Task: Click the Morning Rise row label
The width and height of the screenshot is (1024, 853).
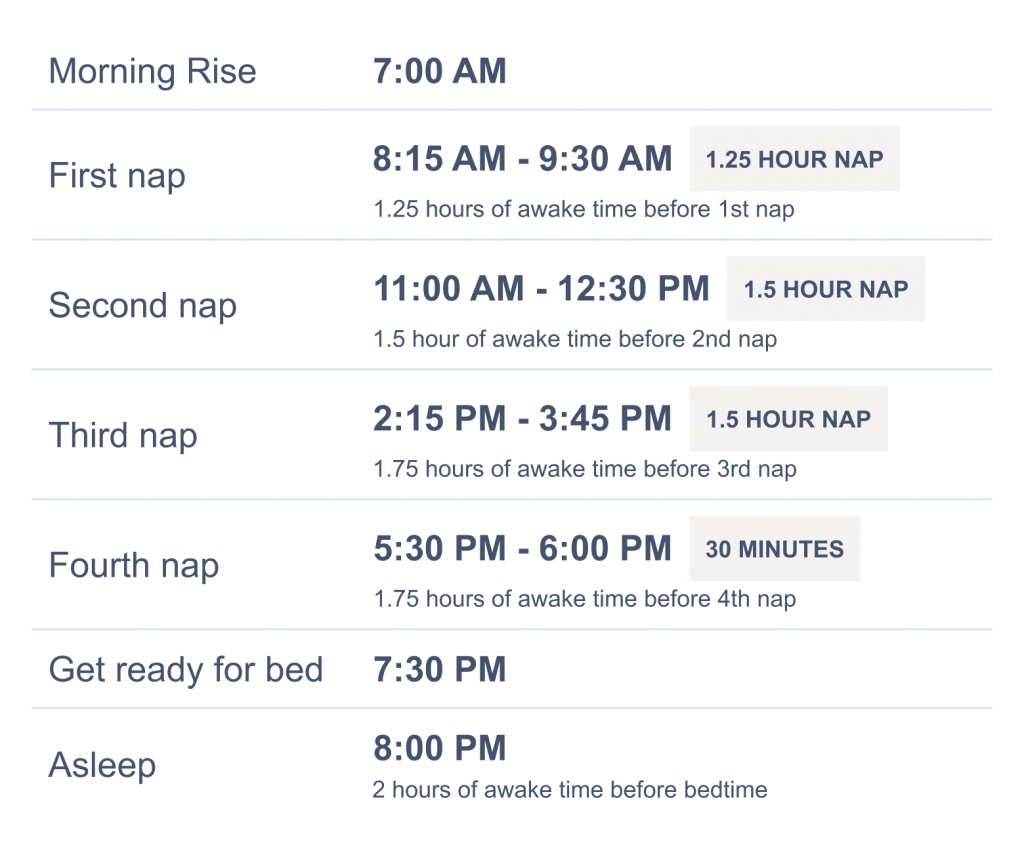Action: (152, 72)
